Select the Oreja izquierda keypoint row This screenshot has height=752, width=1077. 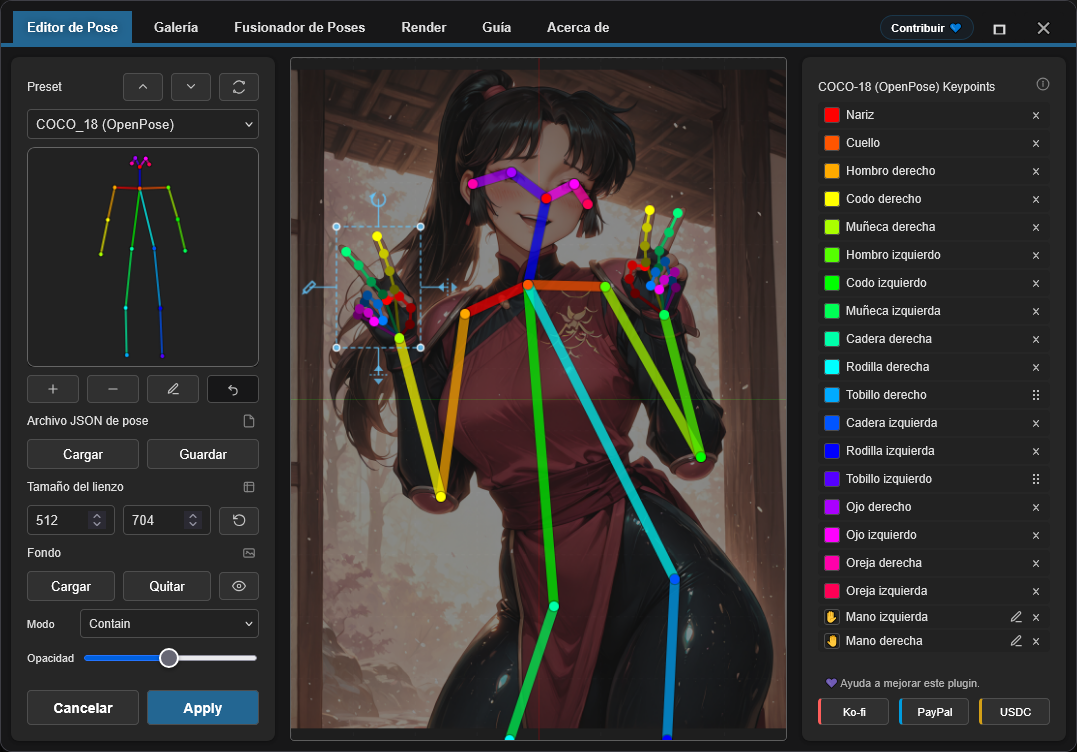[934, 591]
